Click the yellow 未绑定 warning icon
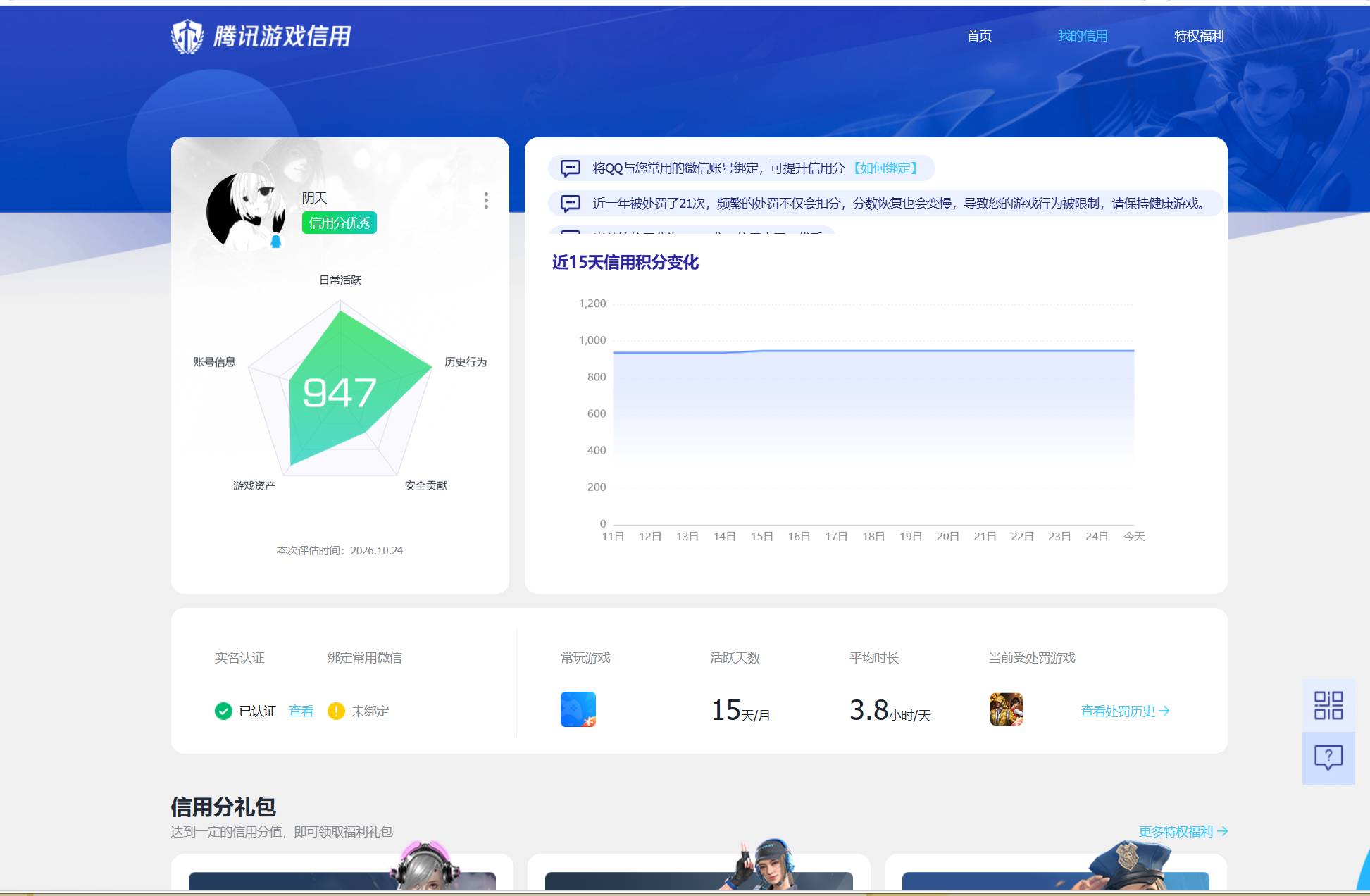The height and width of the screenshot is (896, 1370). pos(336,711)
